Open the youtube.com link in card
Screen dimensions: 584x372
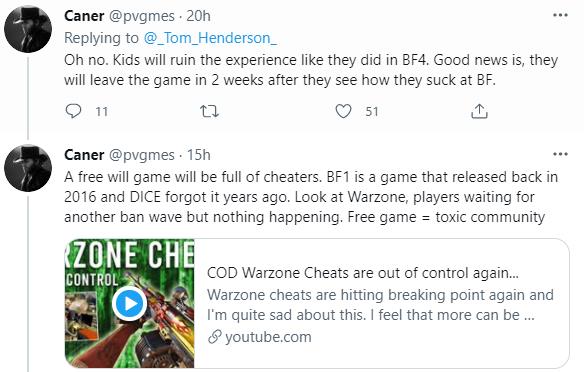click(x=268, y=337)
